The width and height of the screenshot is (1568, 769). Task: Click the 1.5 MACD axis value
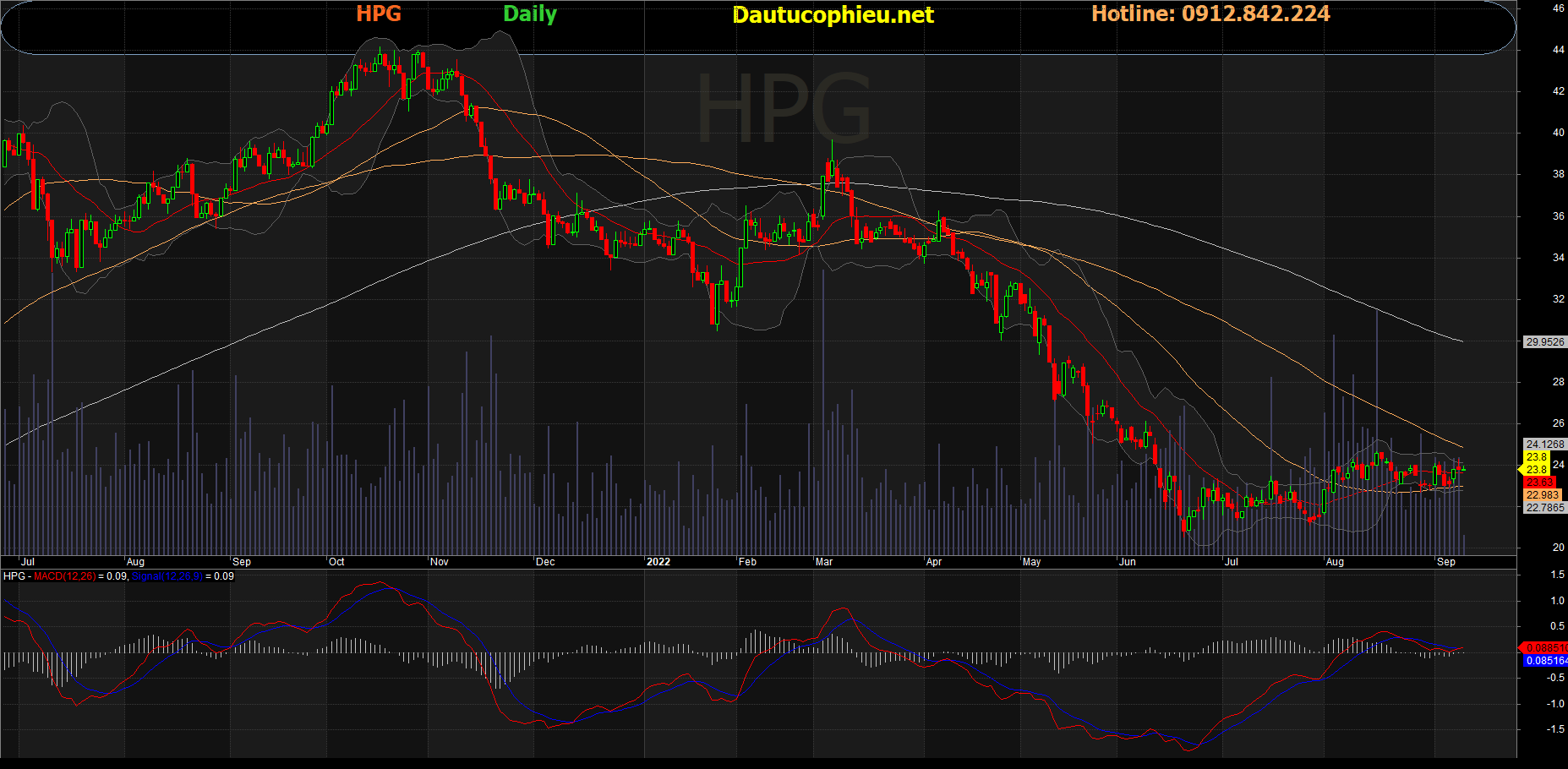(x=1557, y=575)
